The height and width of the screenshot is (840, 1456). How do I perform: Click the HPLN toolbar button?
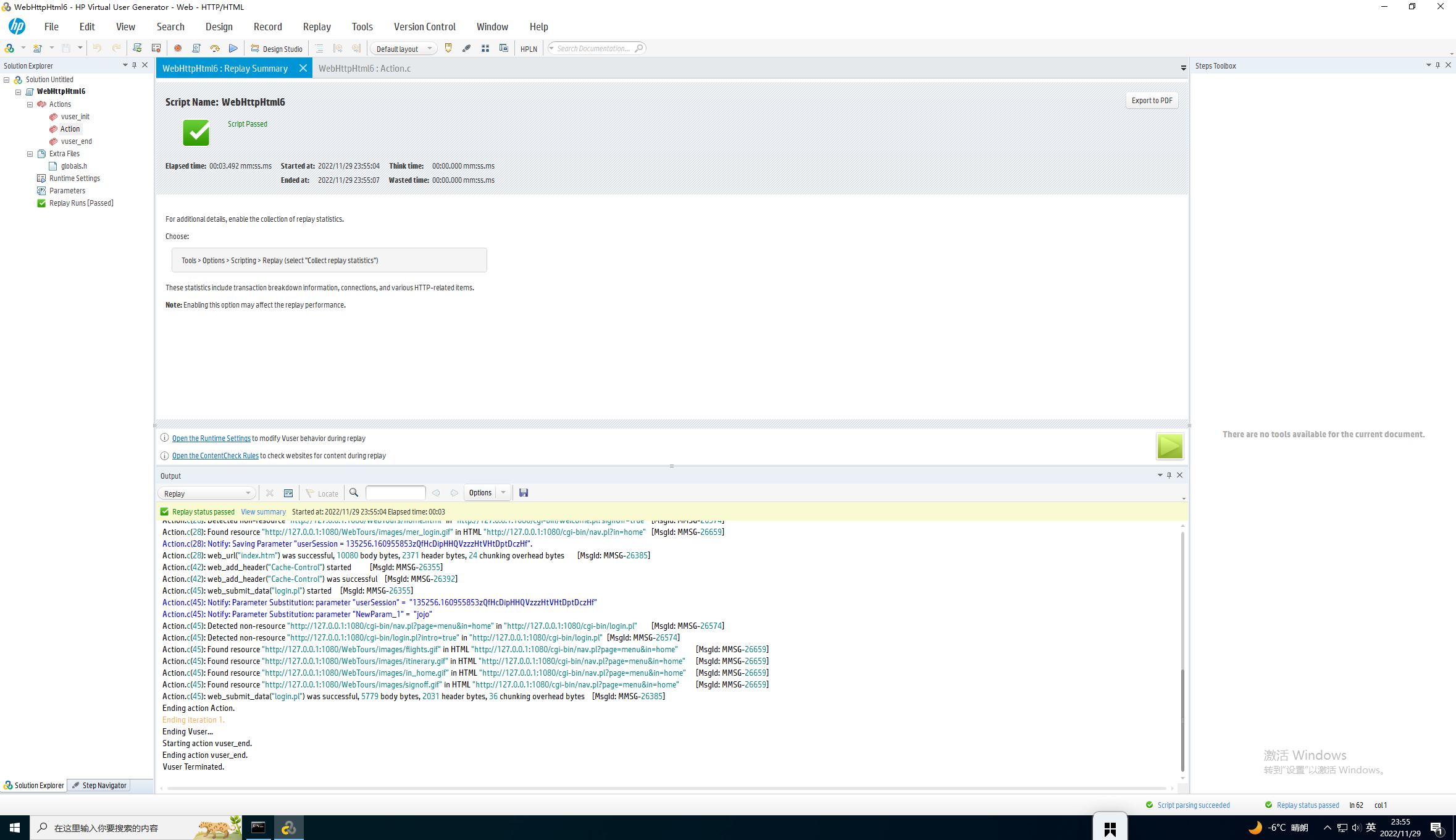click(529, 49)
